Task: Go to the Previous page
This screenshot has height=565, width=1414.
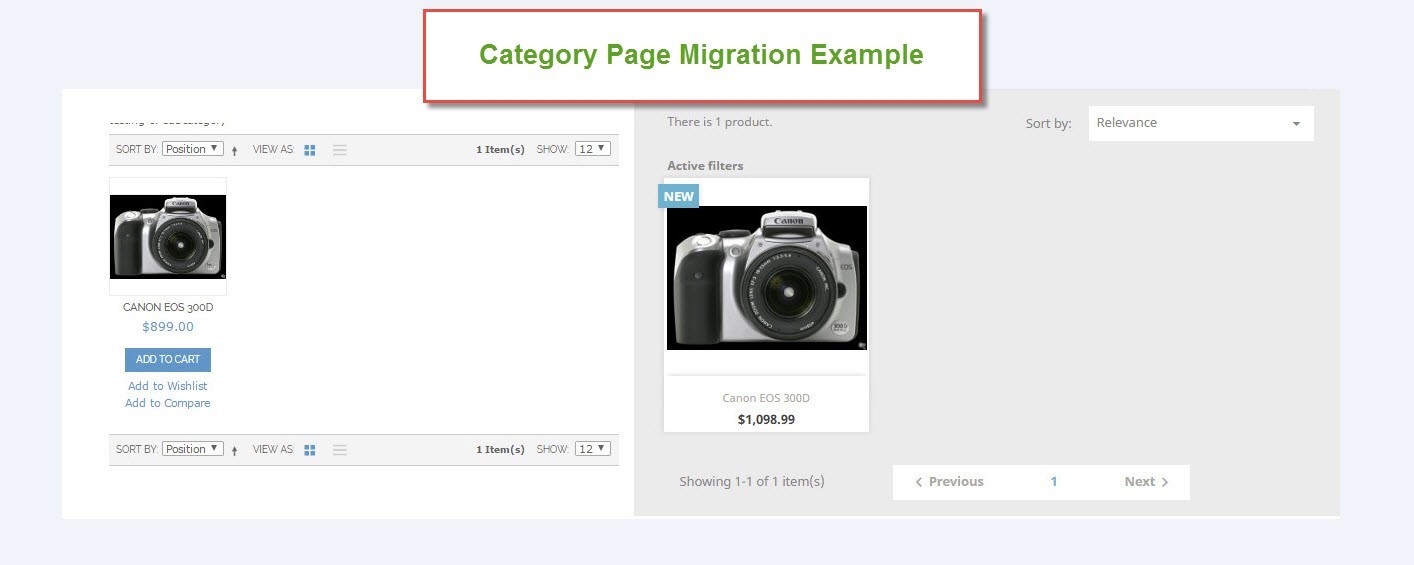Action: click(x=949, y=481)
